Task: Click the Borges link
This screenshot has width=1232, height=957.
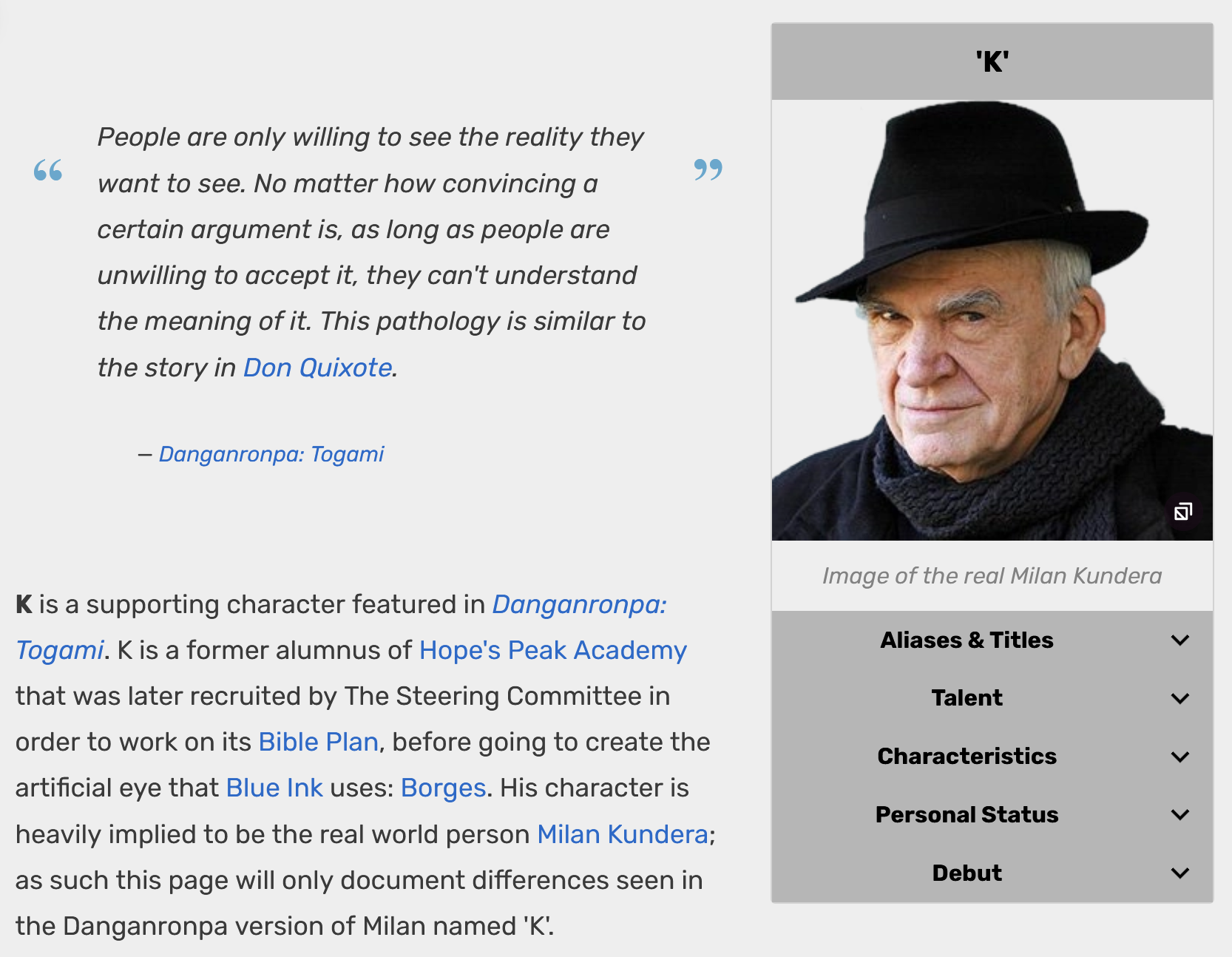Action: point(444,788)
